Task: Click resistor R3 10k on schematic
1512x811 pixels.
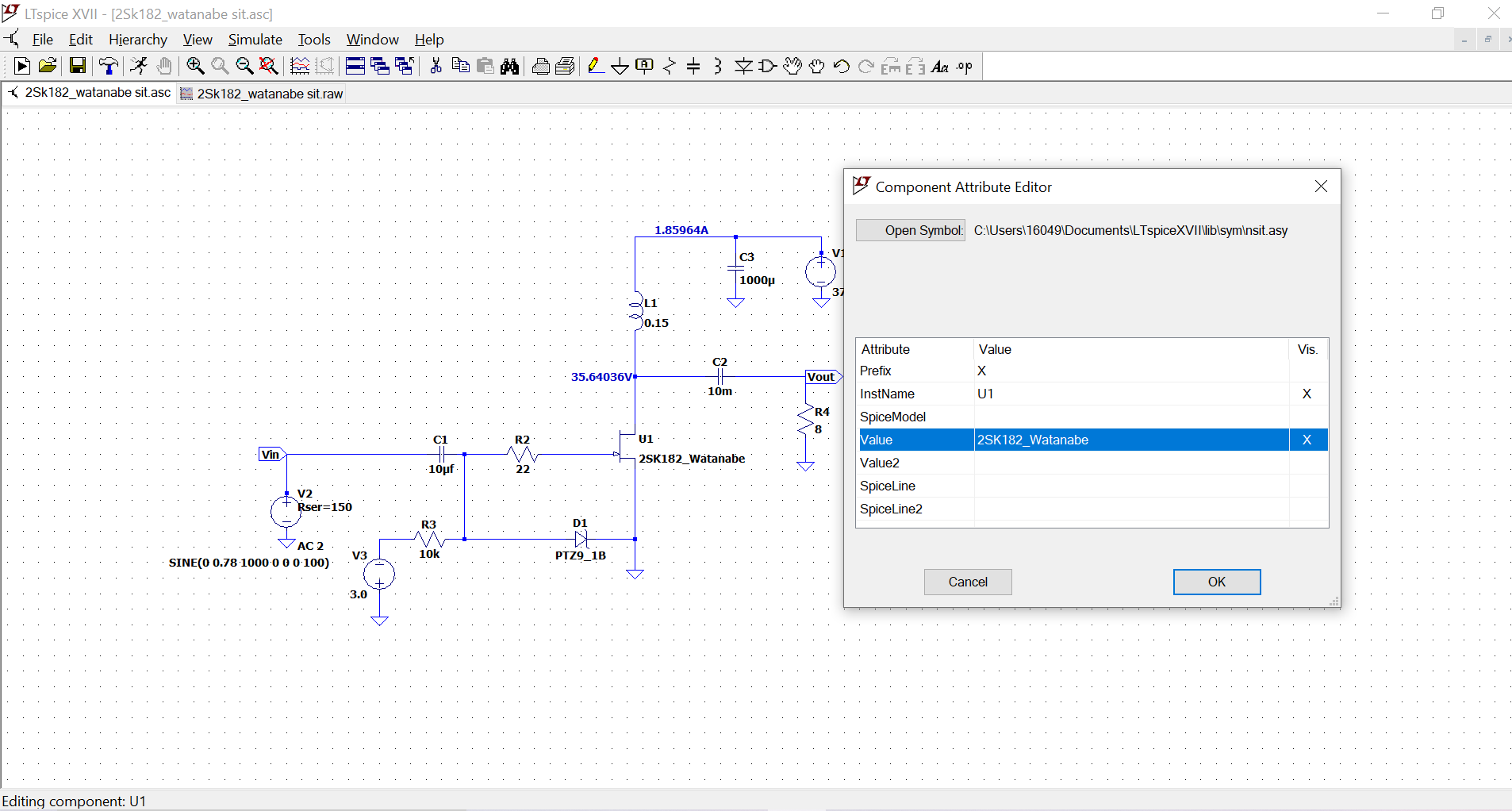Action: pos(429,540)
